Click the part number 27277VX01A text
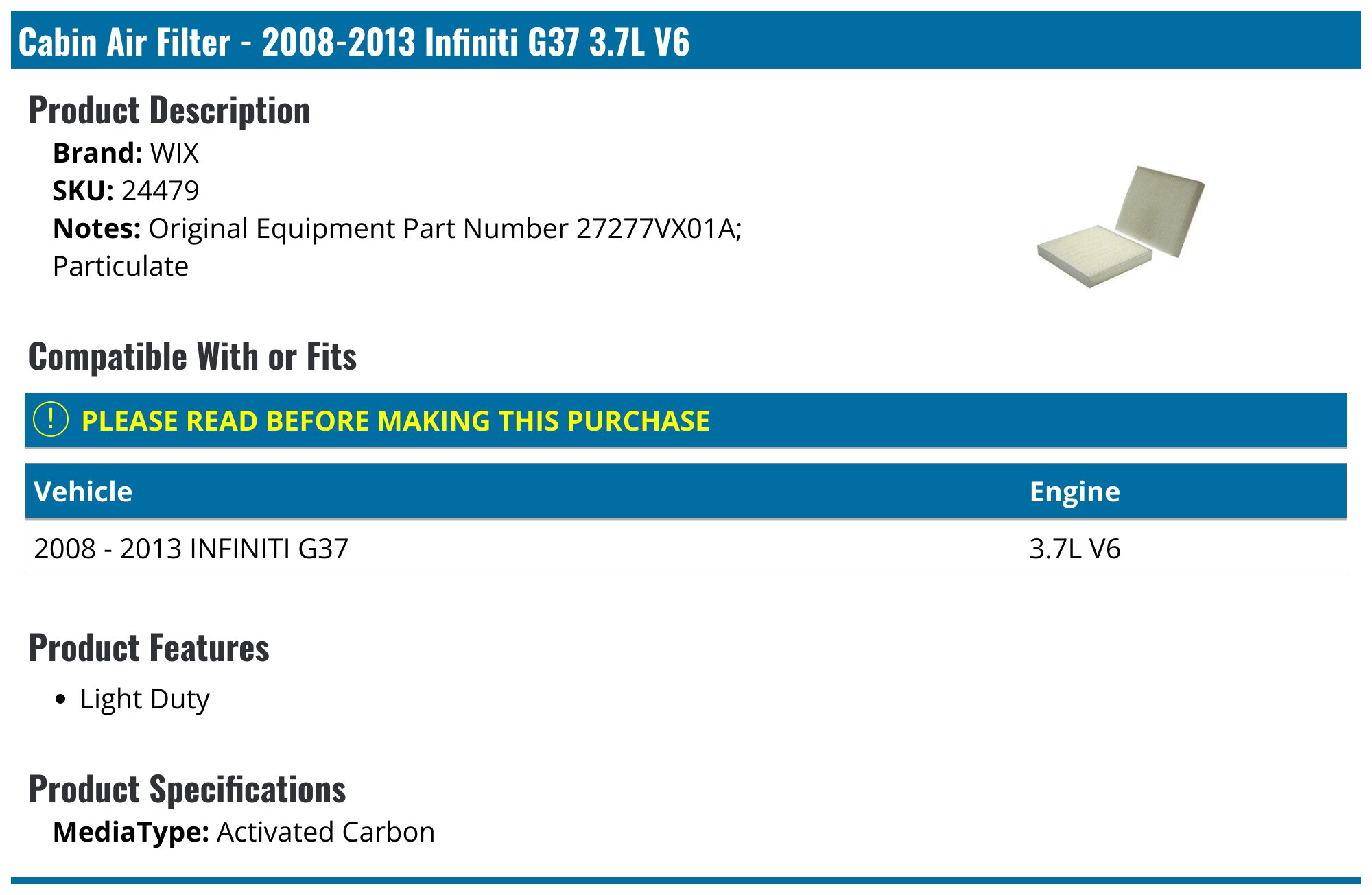The image size is (1372, 895). point(656,228)
